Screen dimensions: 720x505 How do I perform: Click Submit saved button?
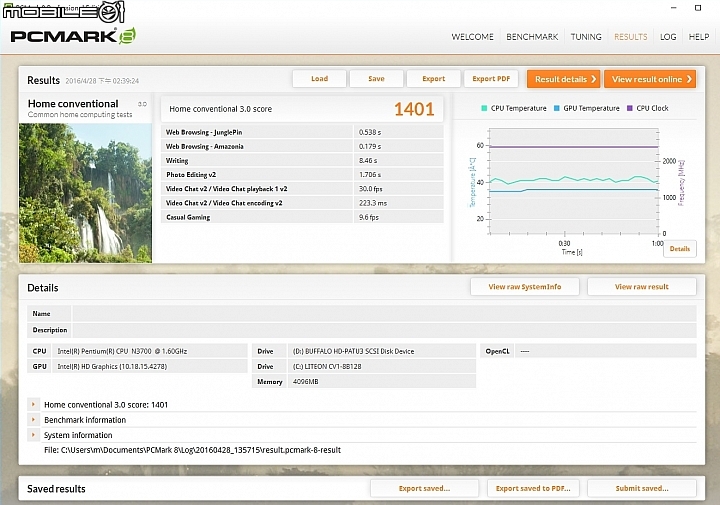coord(641,488)
